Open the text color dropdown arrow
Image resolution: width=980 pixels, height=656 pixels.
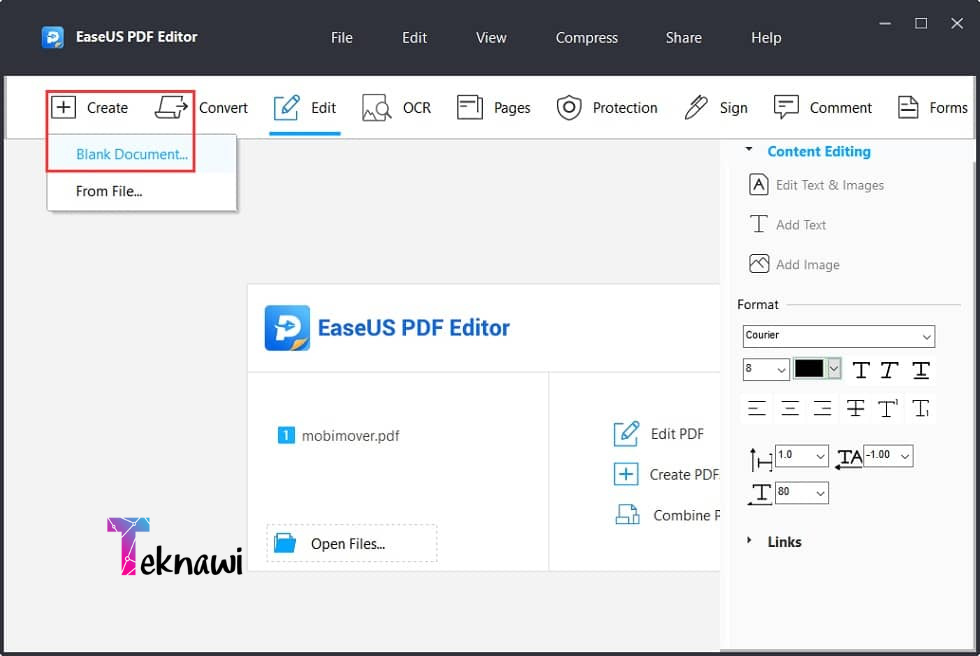click(834, 369)
